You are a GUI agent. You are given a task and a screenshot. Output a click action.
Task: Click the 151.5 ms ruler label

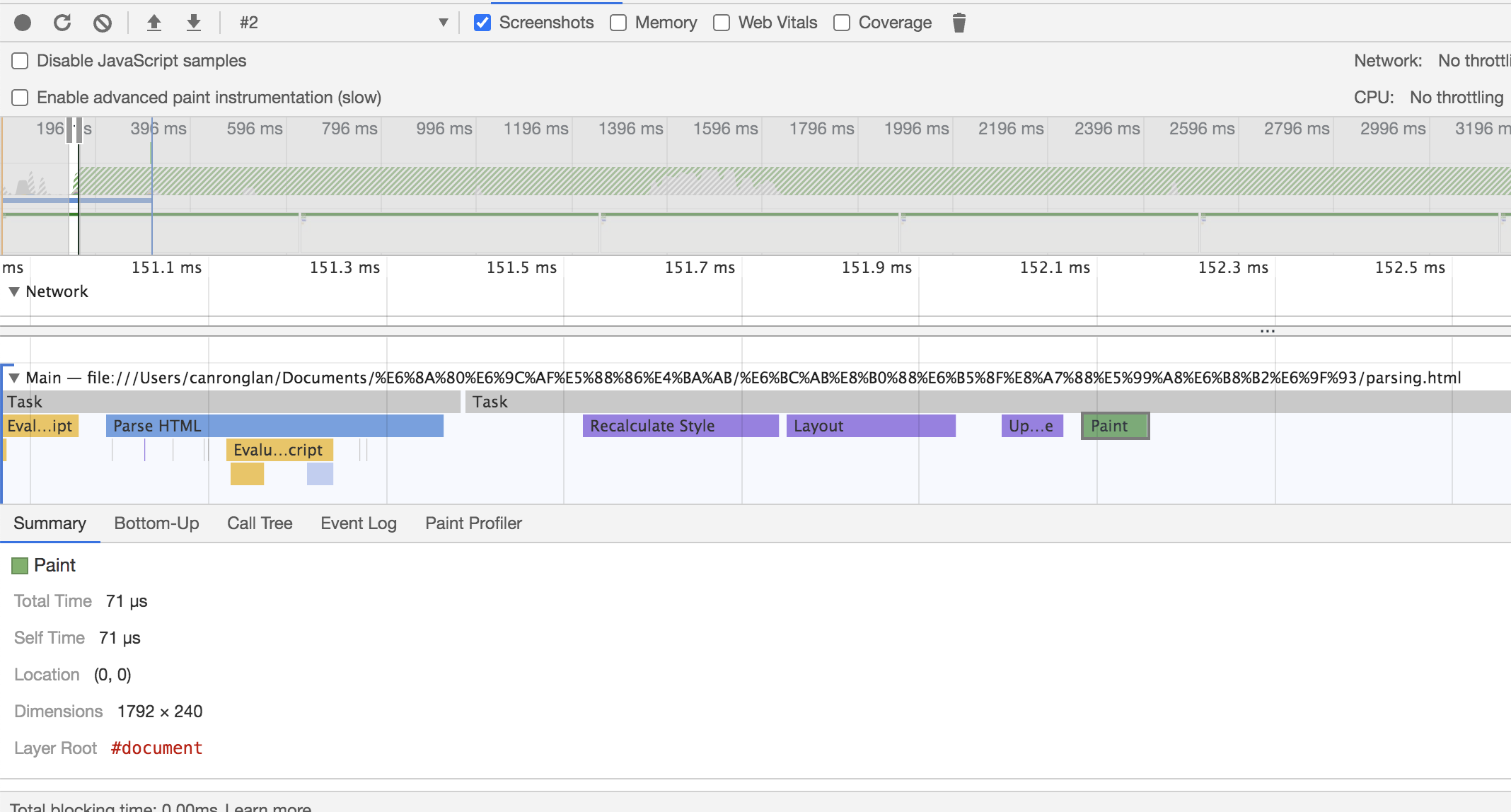point(521,267)
